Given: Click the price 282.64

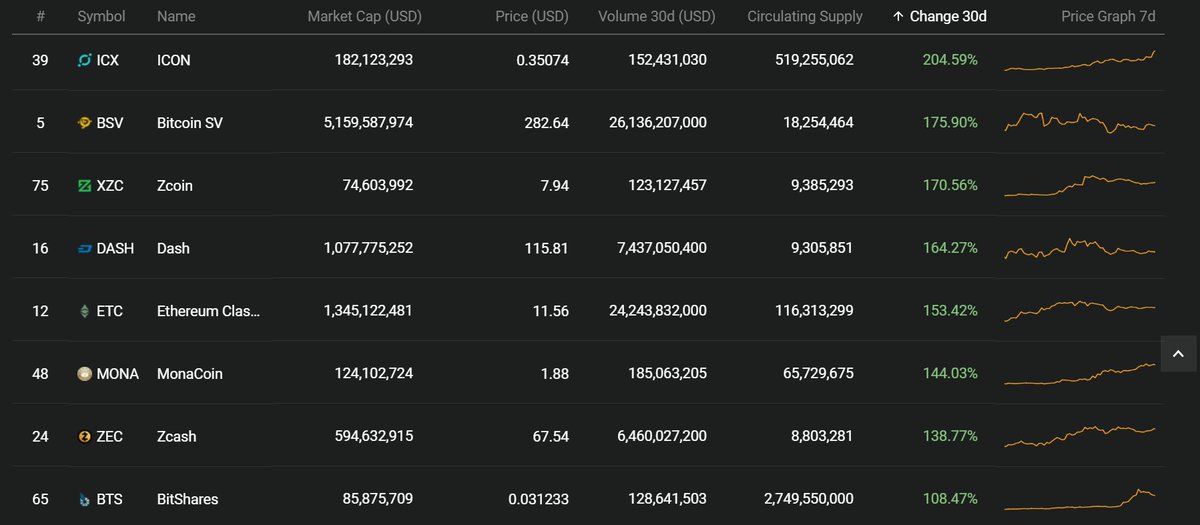Looking at the screenshot, I should point(547,123).
